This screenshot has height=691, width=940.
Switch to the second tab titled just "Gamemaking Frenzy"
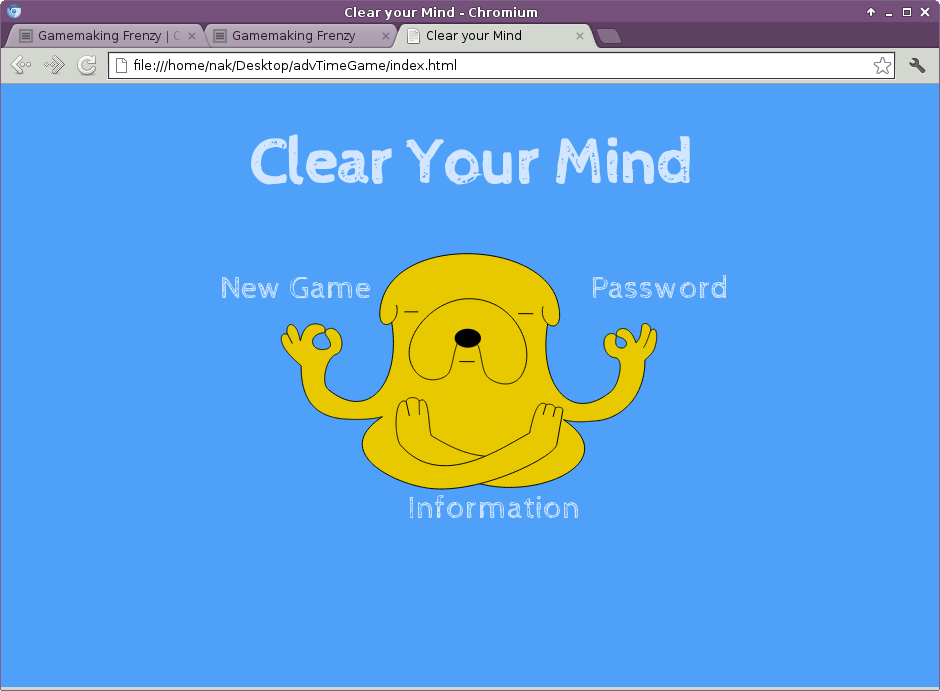click(x=293, y=36)
